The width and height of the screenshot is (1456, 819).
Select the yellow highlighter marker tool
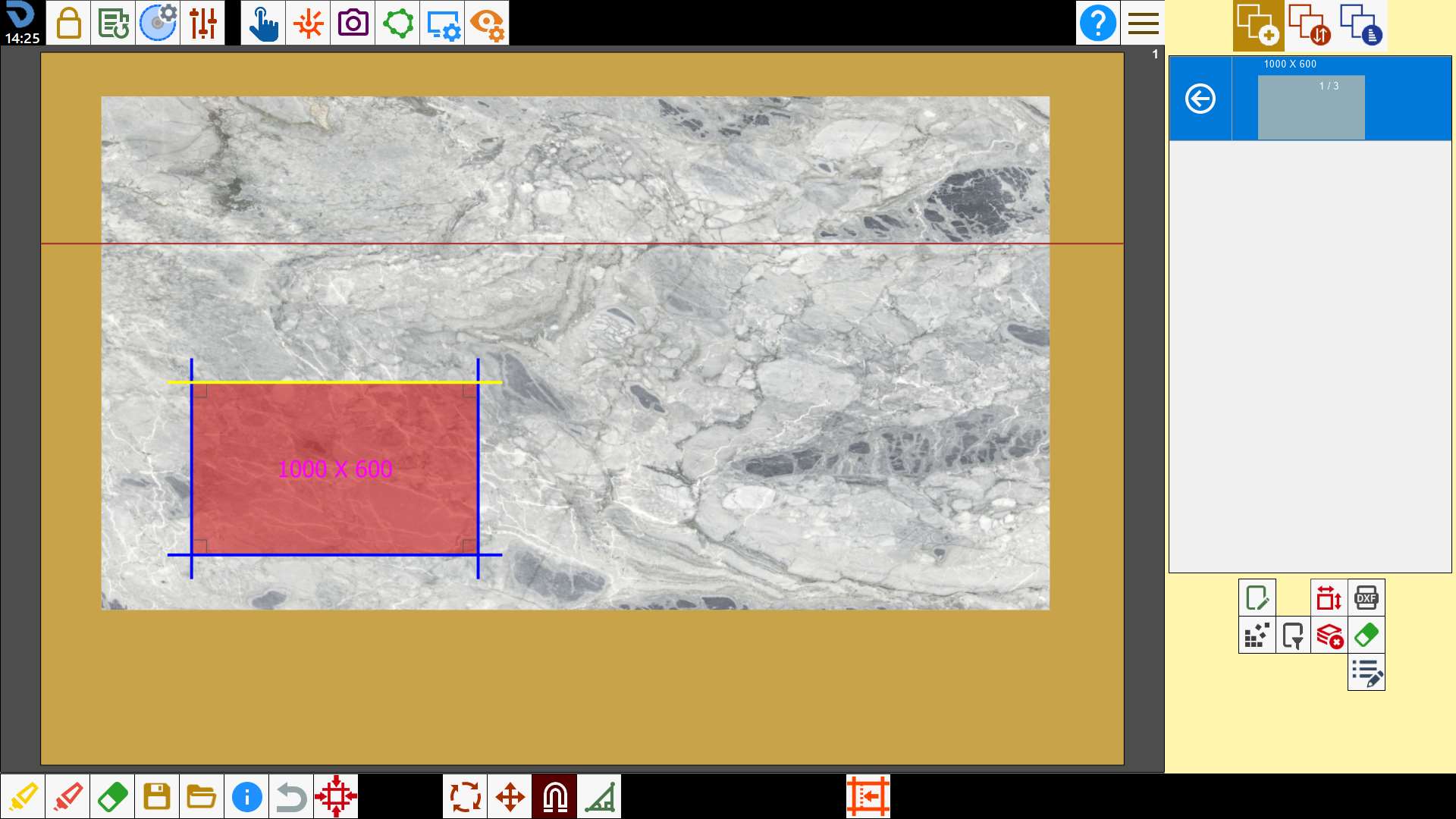pos(23,796)
